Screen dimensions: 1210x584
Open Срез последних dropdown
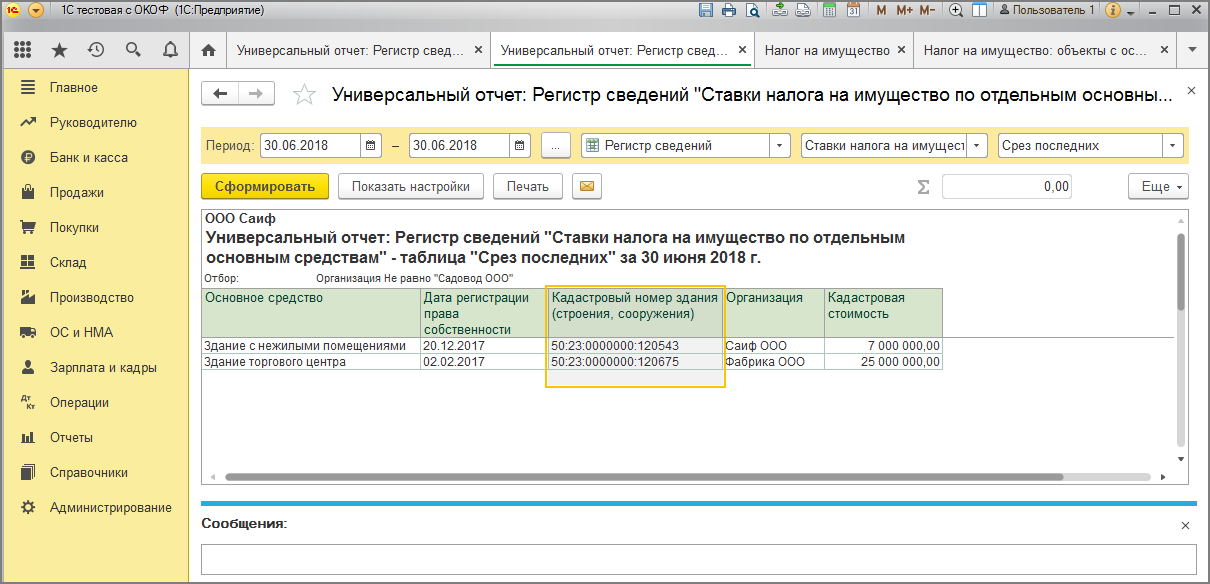[1174, 146]
